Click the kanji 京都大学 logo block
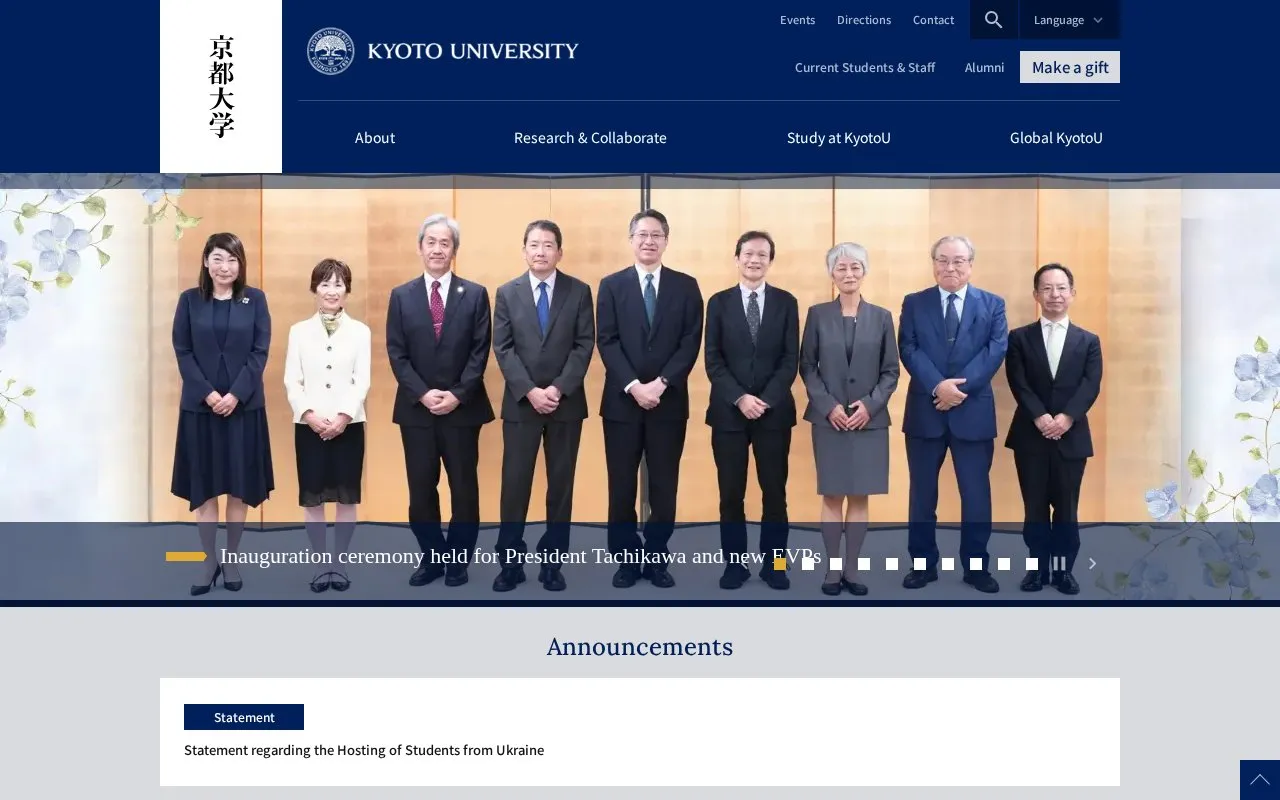Image resolution: width=1280 pixels, height=800 pixels. pos(221,86)
